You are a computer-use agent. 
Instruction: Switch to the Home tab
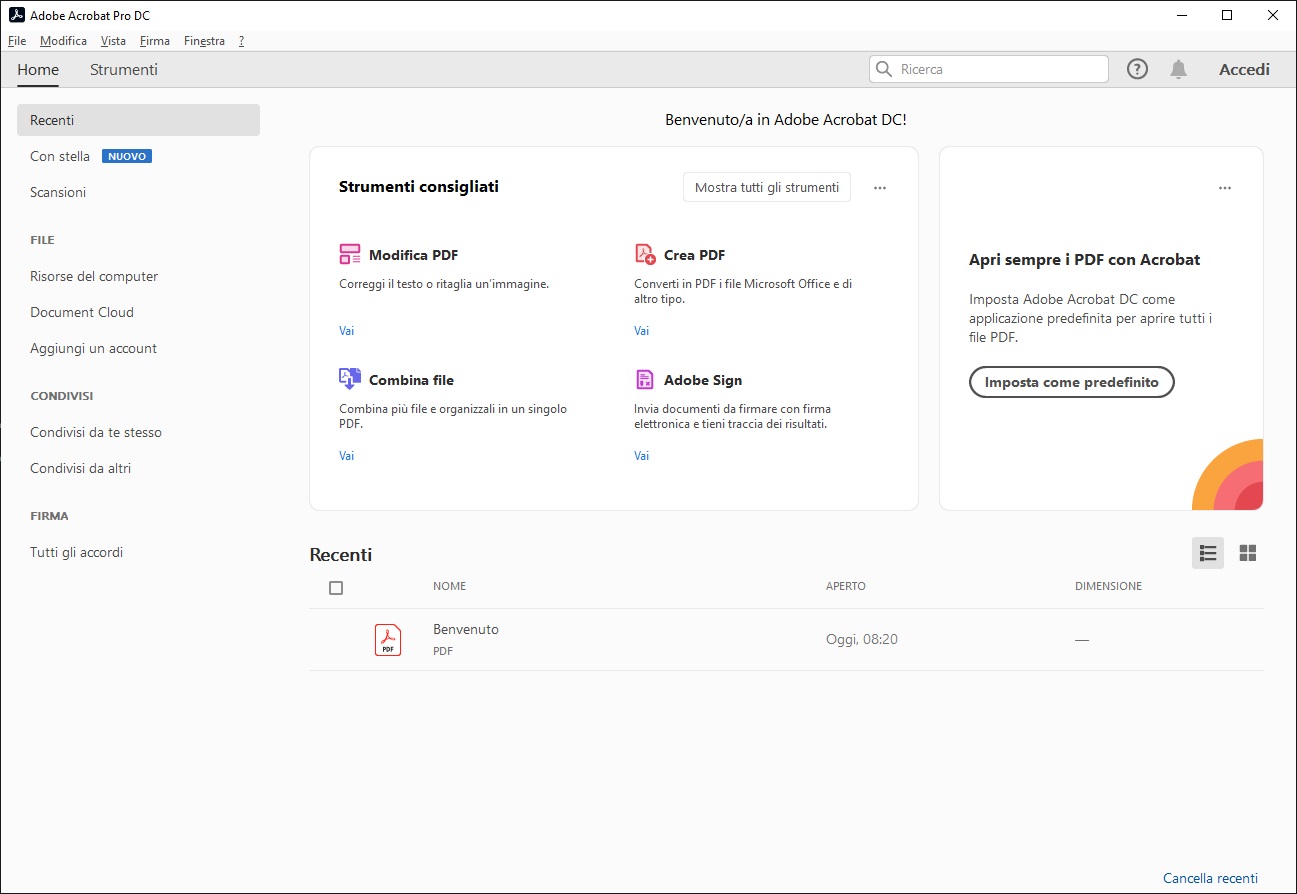click(x=38, y=69)
